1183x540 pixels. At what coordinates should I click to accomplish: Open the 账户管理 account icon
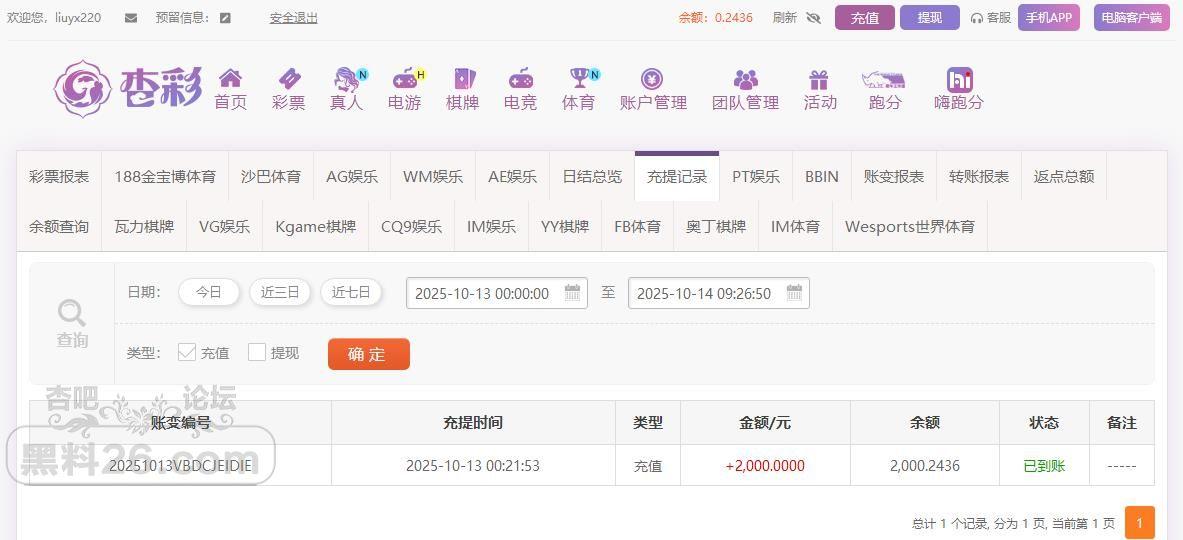pos(652,79)
